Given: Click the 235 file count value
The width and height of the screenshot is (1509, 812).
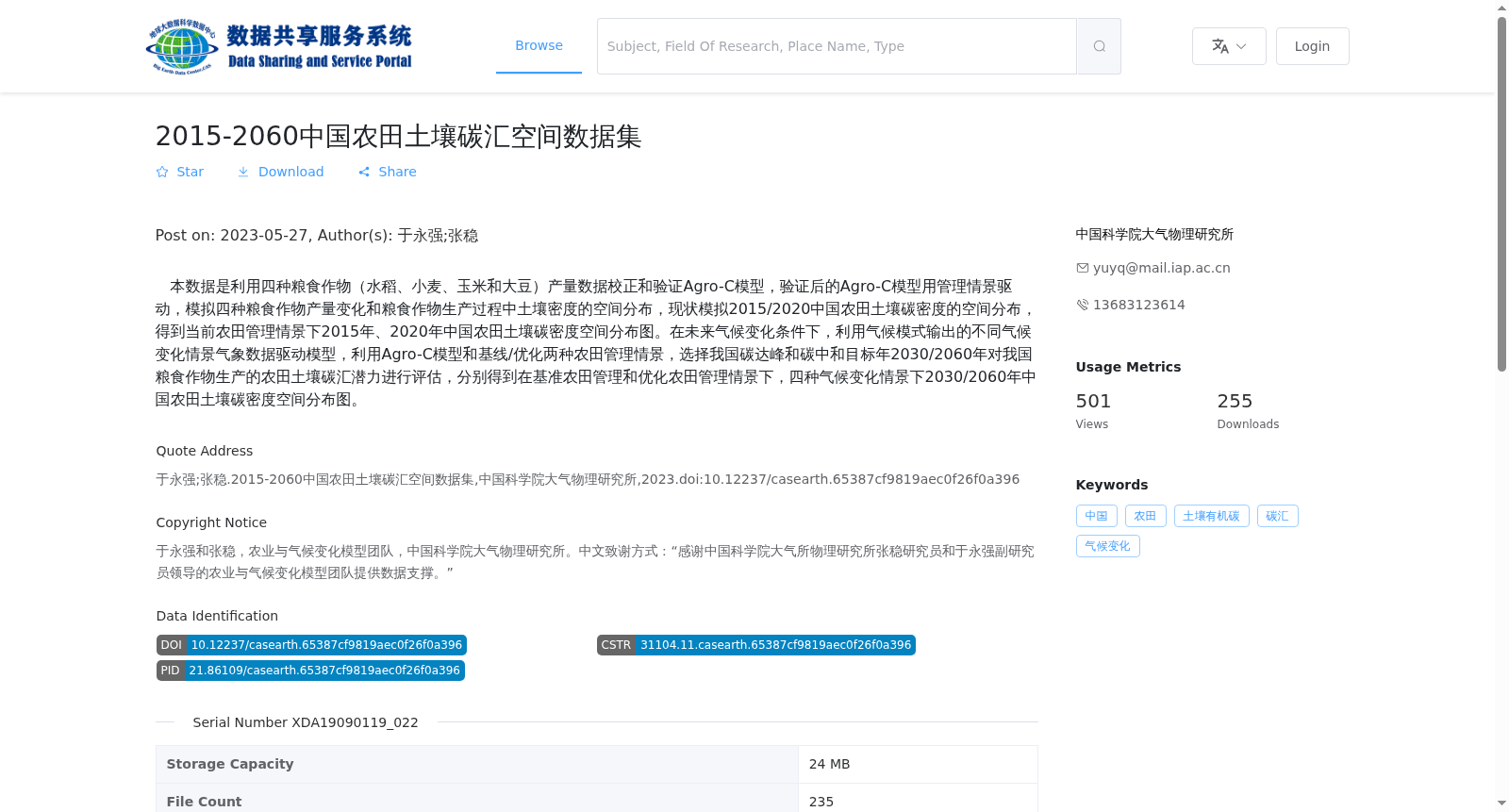Looking at the screenshot, I should (821, 802).
